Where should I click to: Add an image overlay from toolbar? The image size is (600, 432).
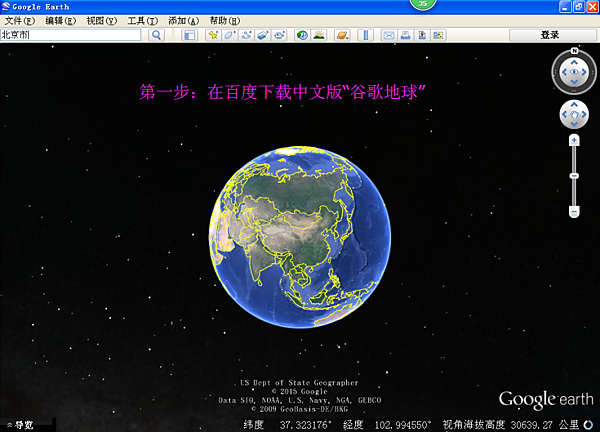[x=262, y=35]
